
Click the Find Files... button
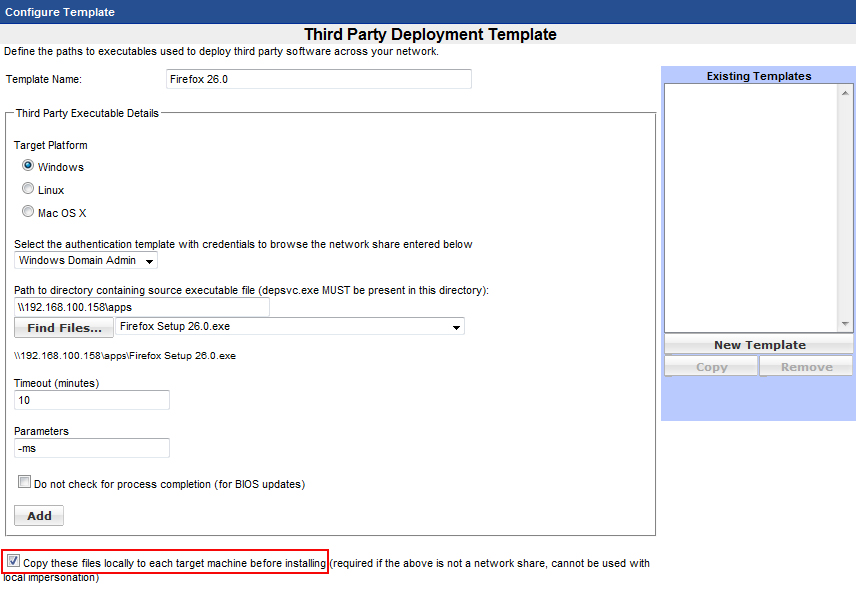point(64,328)
